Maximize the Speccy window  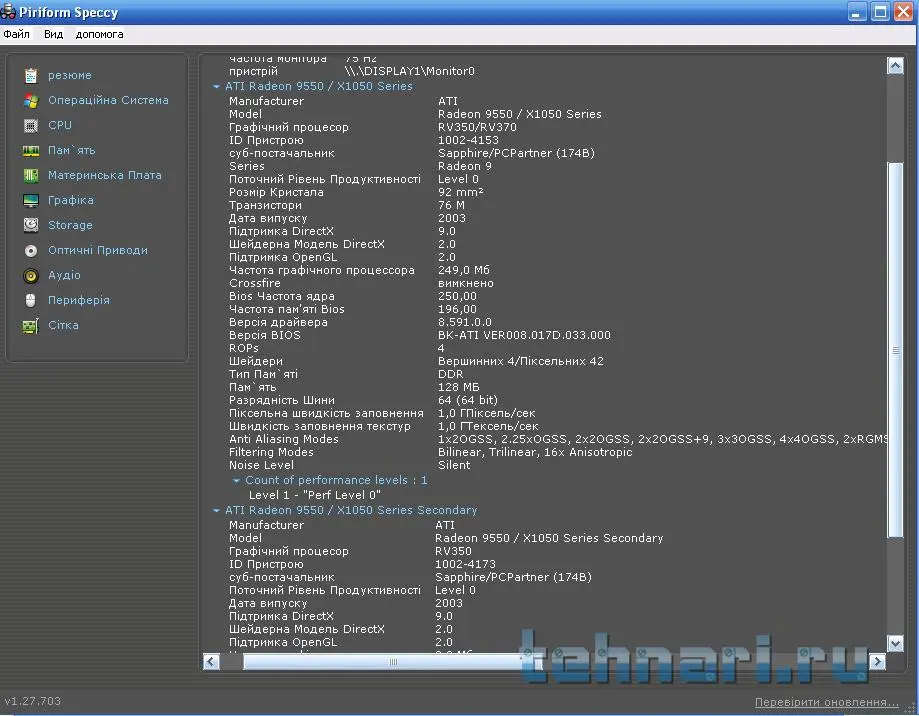tap(880, 12)
